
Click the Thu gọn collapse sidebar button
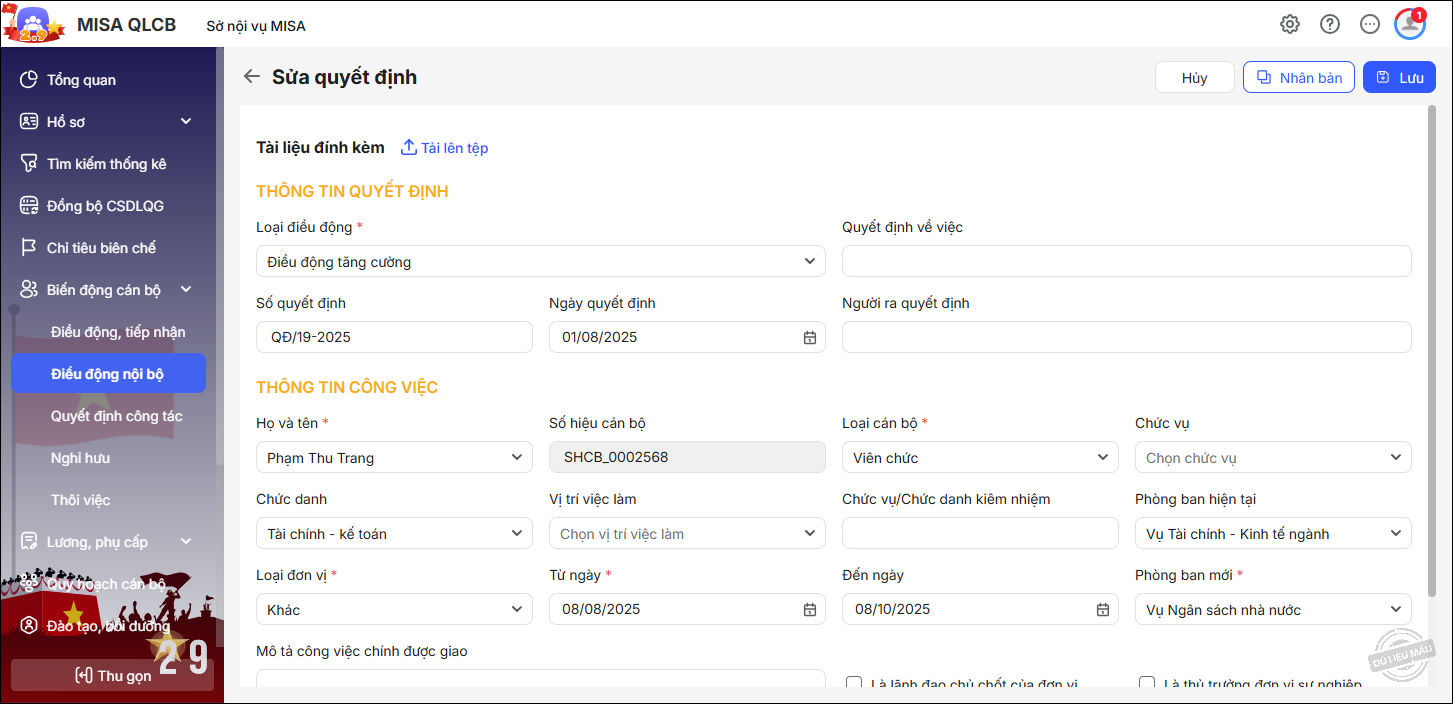112,676
